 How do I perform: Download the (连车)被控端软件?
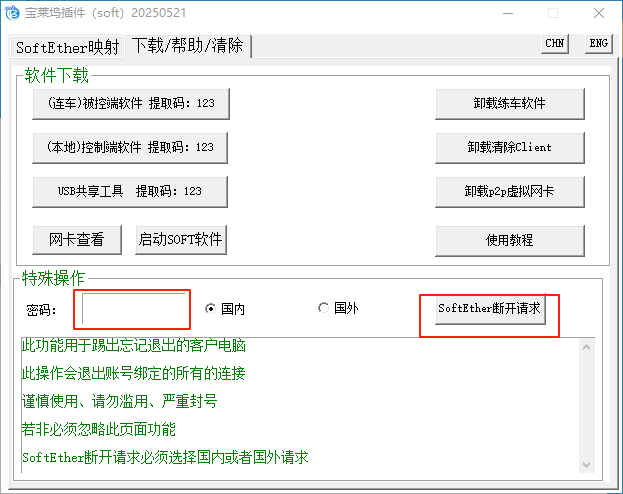point(130,103)
